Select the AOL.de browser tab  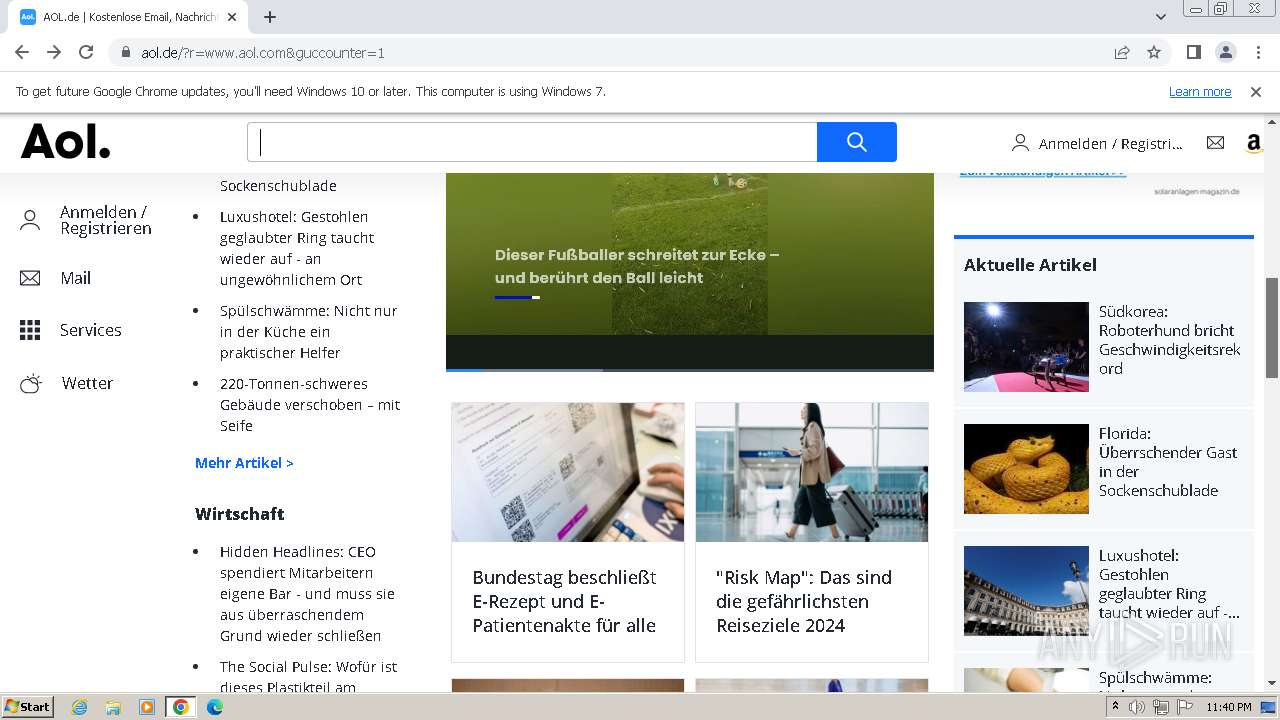130,17
